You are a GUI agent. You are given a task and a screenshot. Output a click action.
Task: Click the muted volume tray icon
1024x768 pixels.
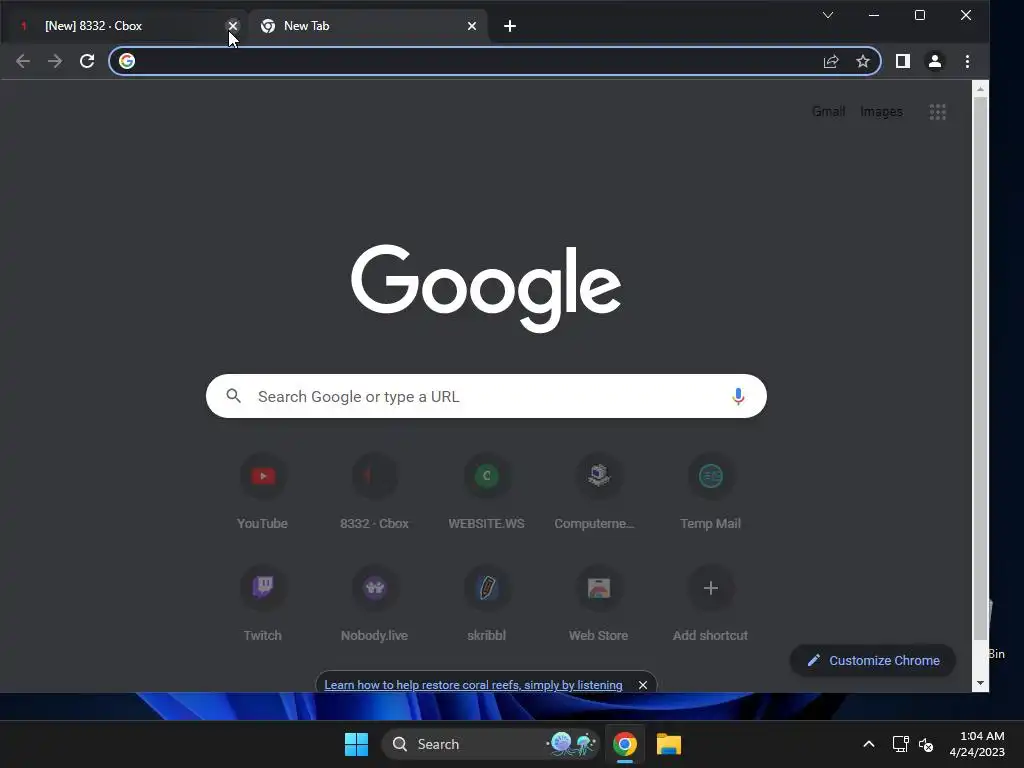[x=926, y=744]
